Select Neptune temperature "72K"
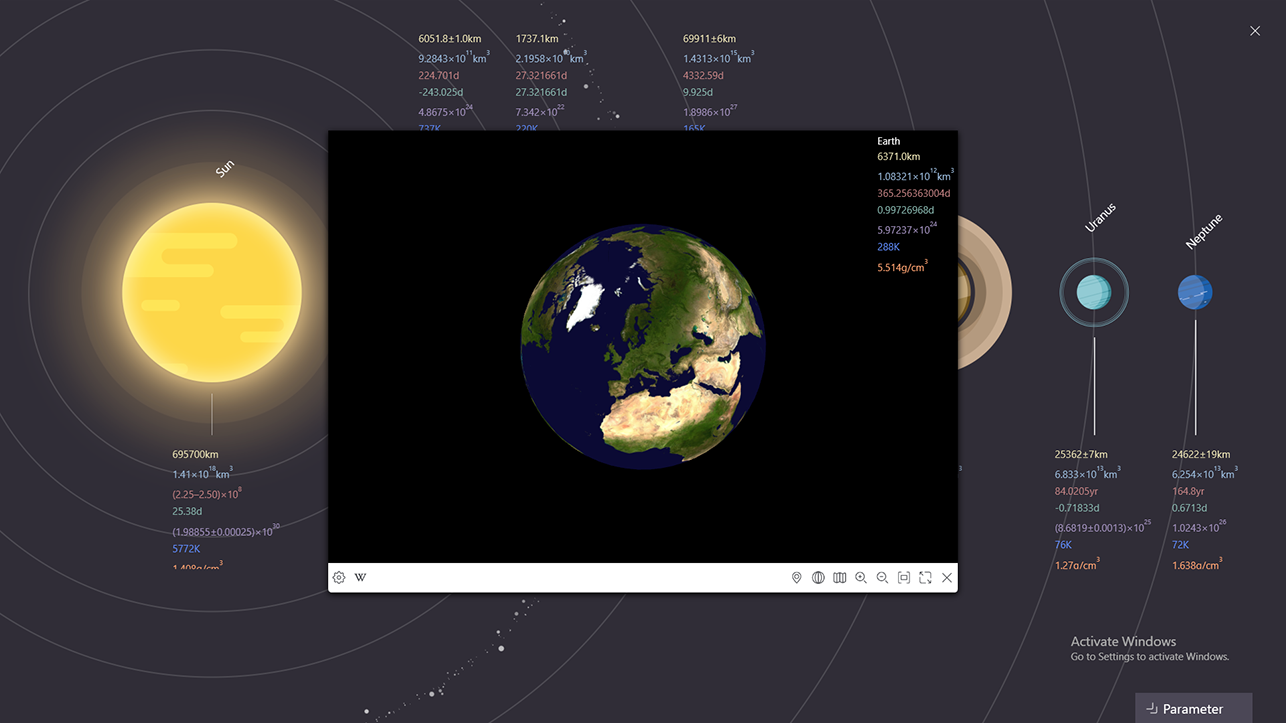The image size is (1286, 723). [1181, 545]
